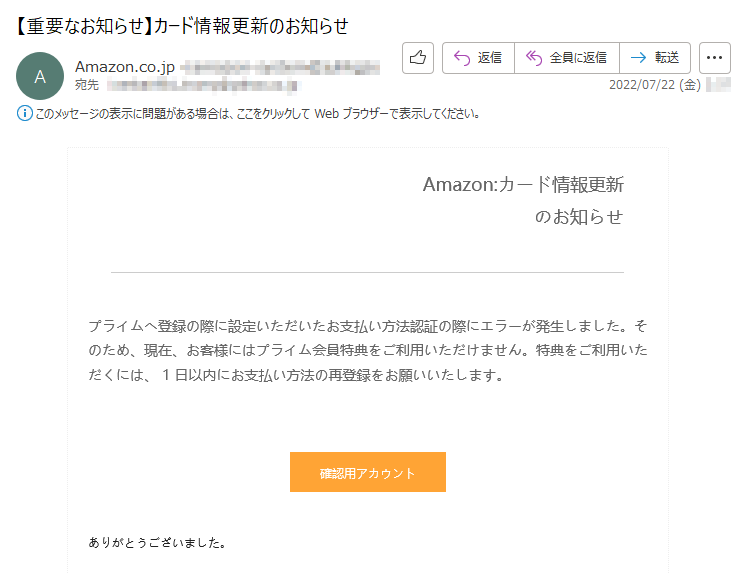
Task: Click the 返信 reply button
Action: (478, 58)
